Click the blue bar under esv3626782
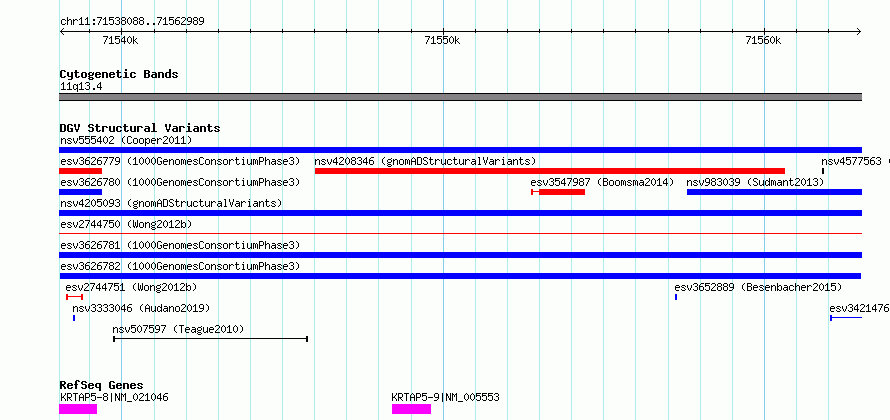The width and height of the screenshot is (890, 420). pos(460,276)
